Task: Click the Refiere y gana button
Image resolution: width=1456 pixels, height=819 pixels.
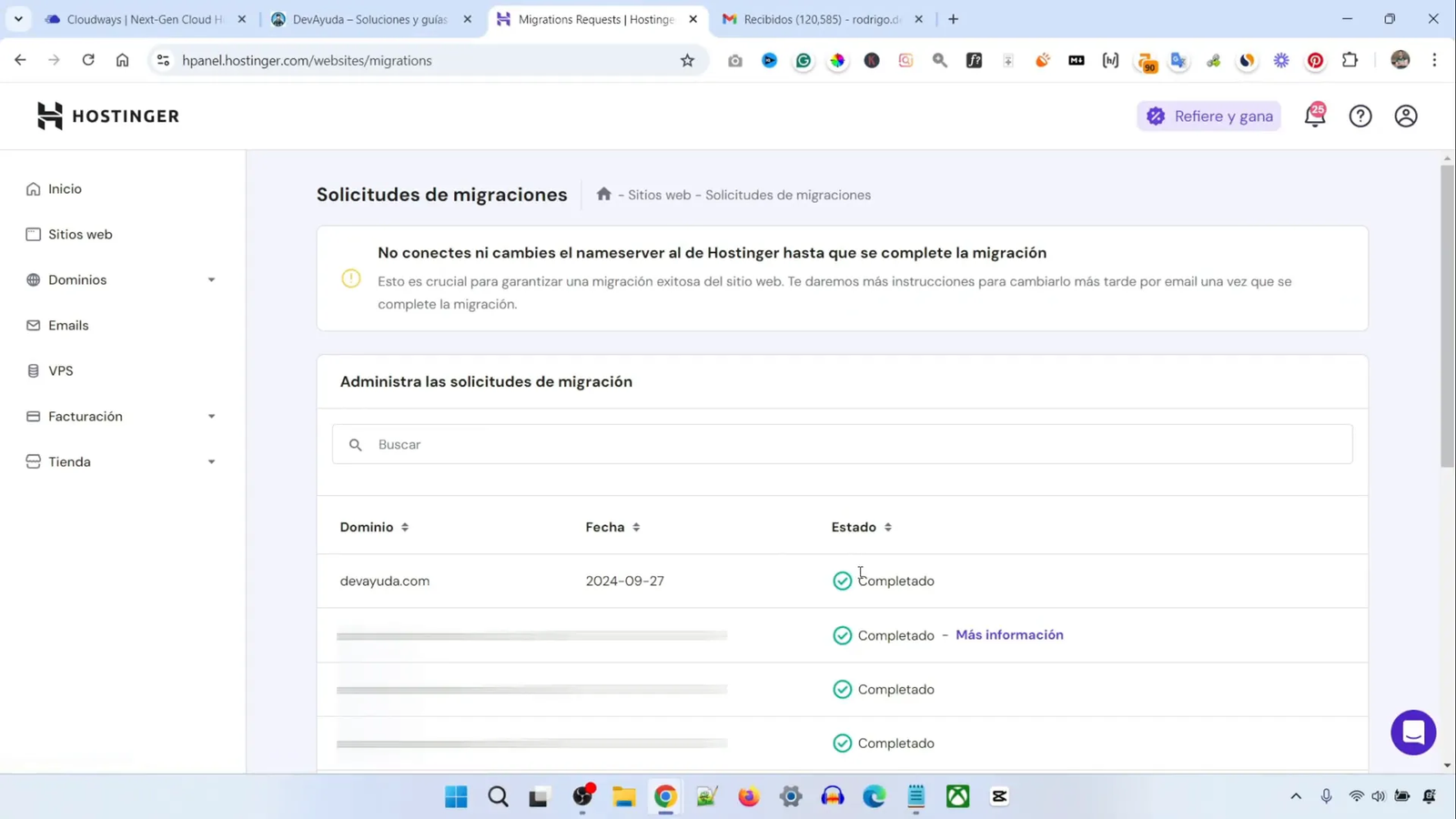Action: coord(1208,116)
